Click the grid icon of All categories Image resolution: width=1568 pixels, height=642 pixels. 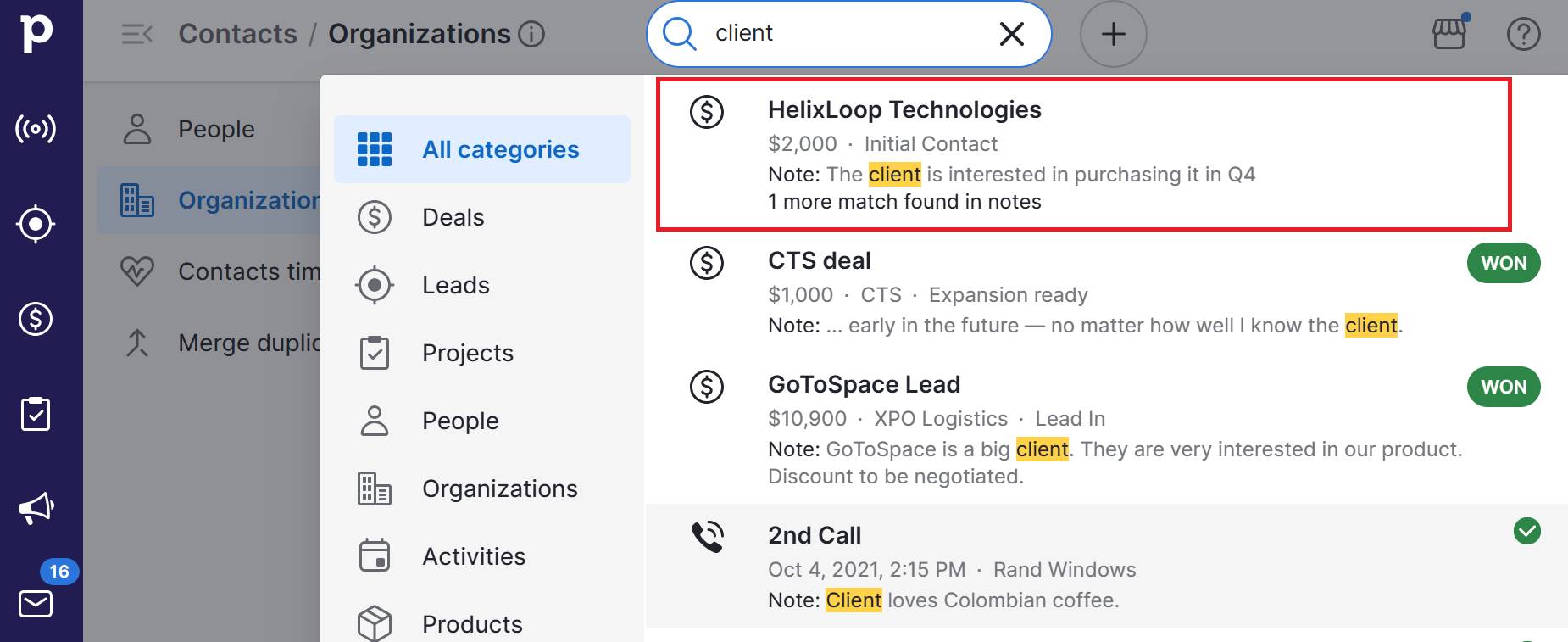point(375,149)
